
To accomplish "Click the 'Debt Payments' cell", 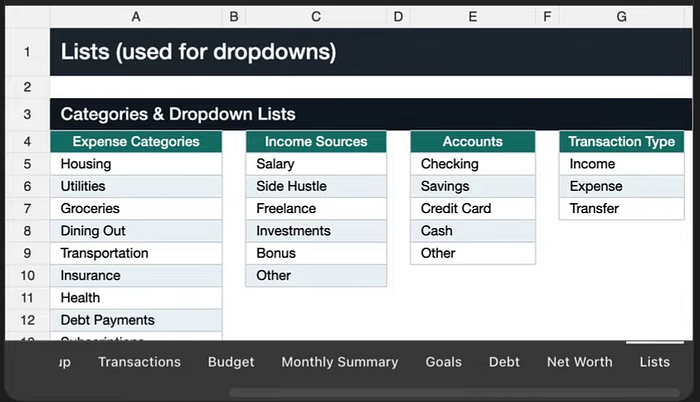I will (136, 320).
